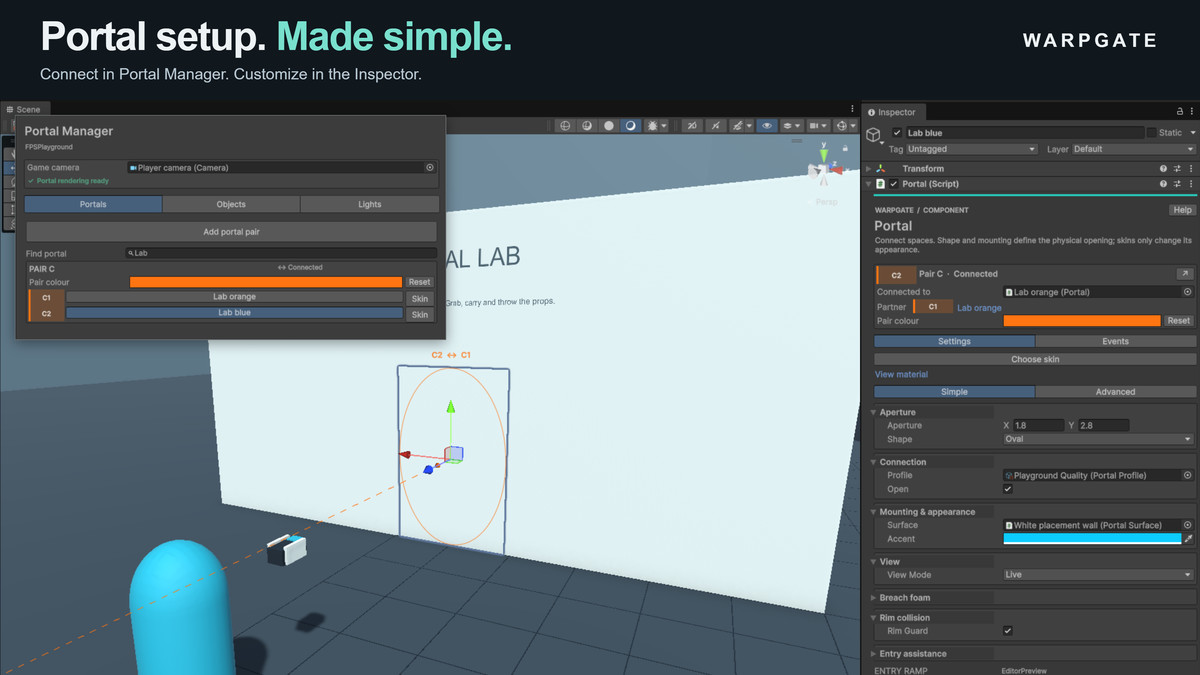Expand the Entry assistance section

click(x=874, y=654)
